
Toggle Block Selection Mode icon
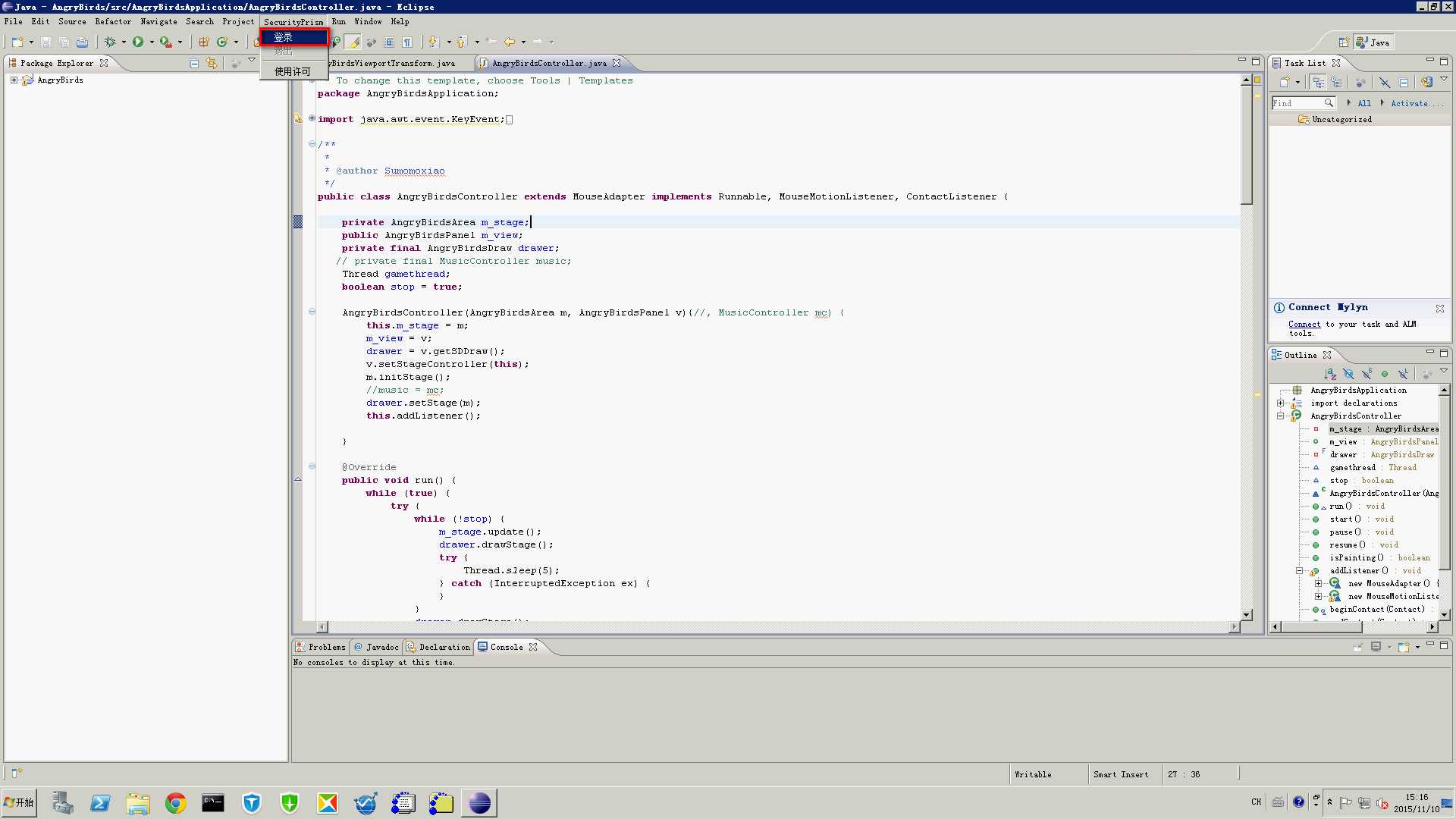click(389, 42)
